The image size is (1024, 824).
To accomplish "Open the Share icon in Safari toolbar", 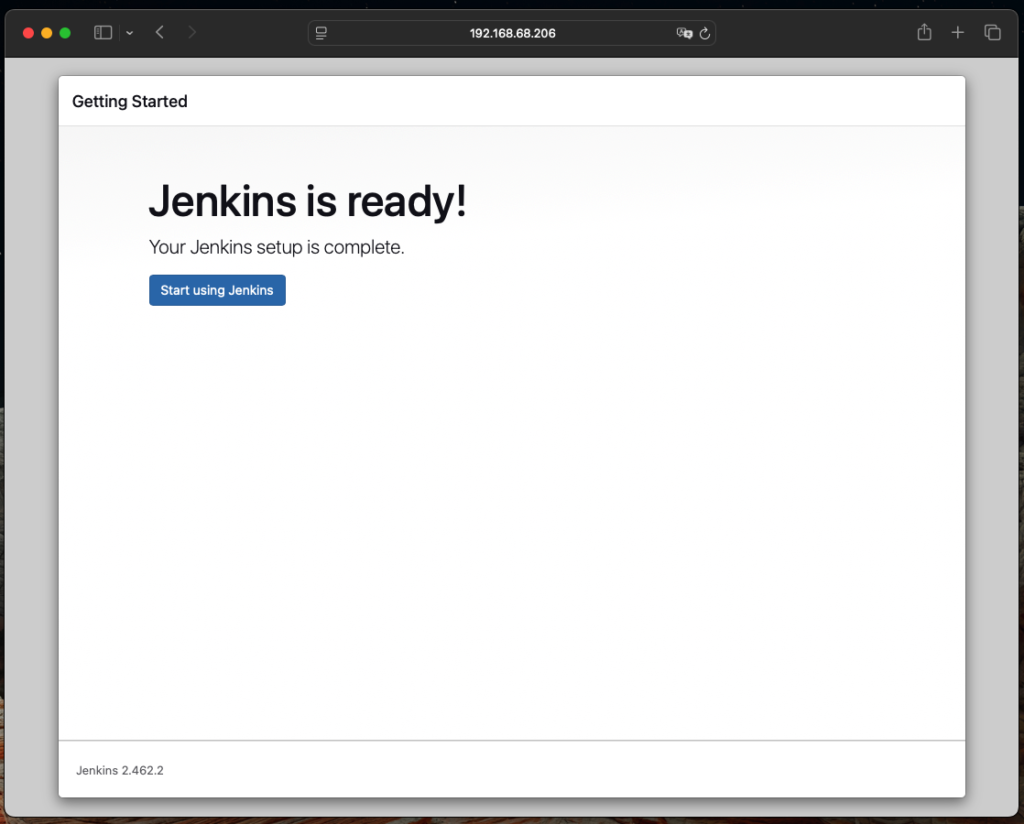I will click(924, 32).
